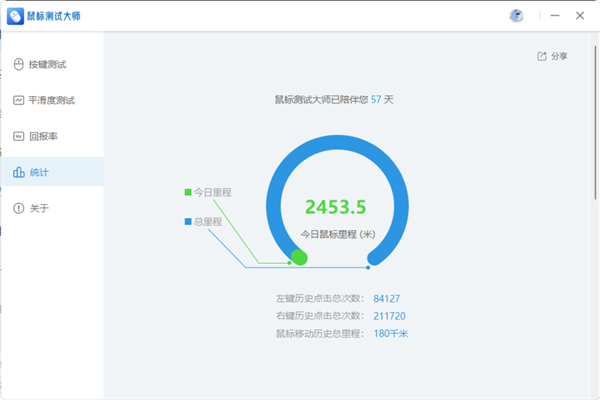Click the 分享 share button
Viewport: 600px width, 400px height.
point(552,56)
